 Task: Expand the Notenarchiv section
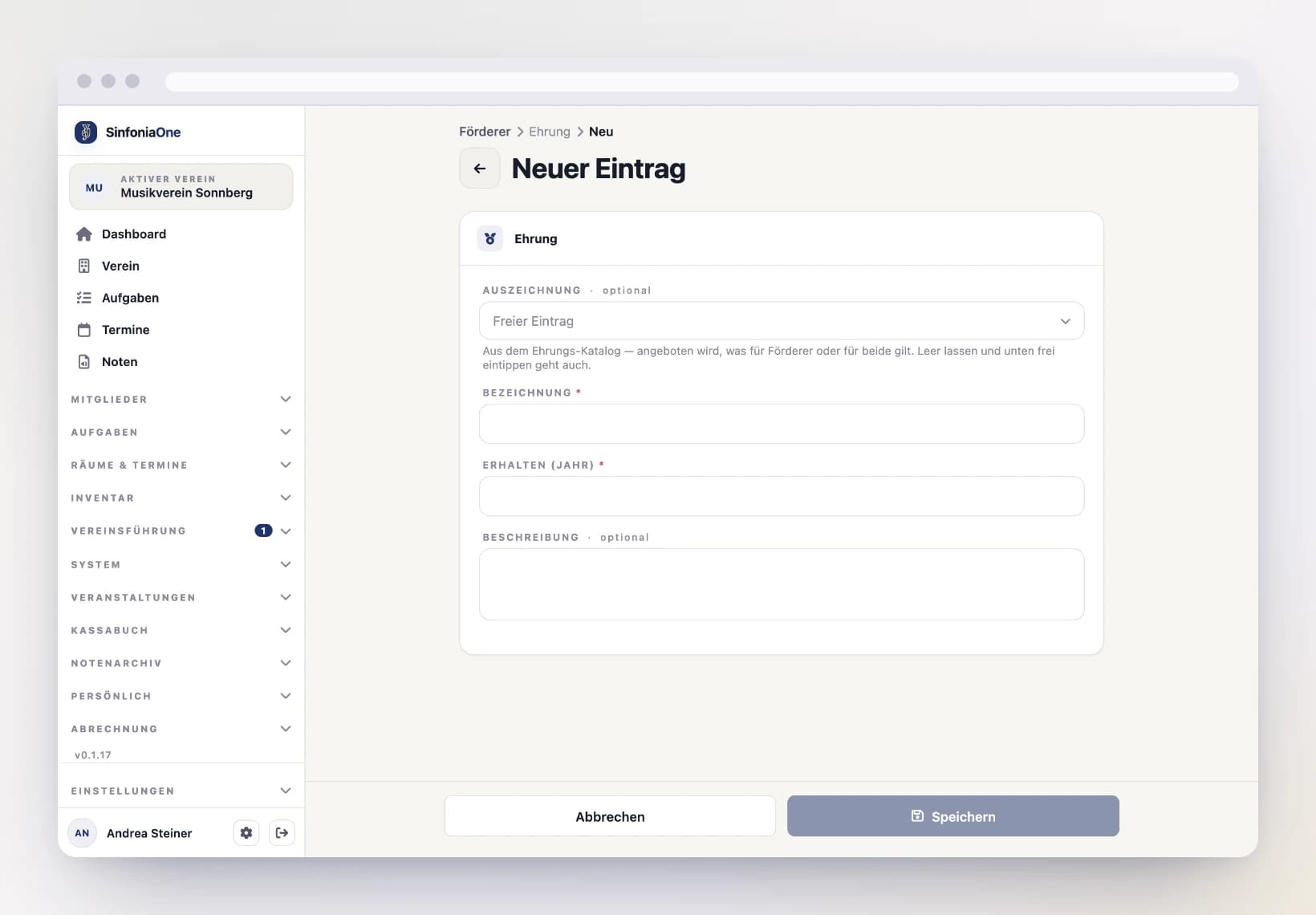(181, 663)
